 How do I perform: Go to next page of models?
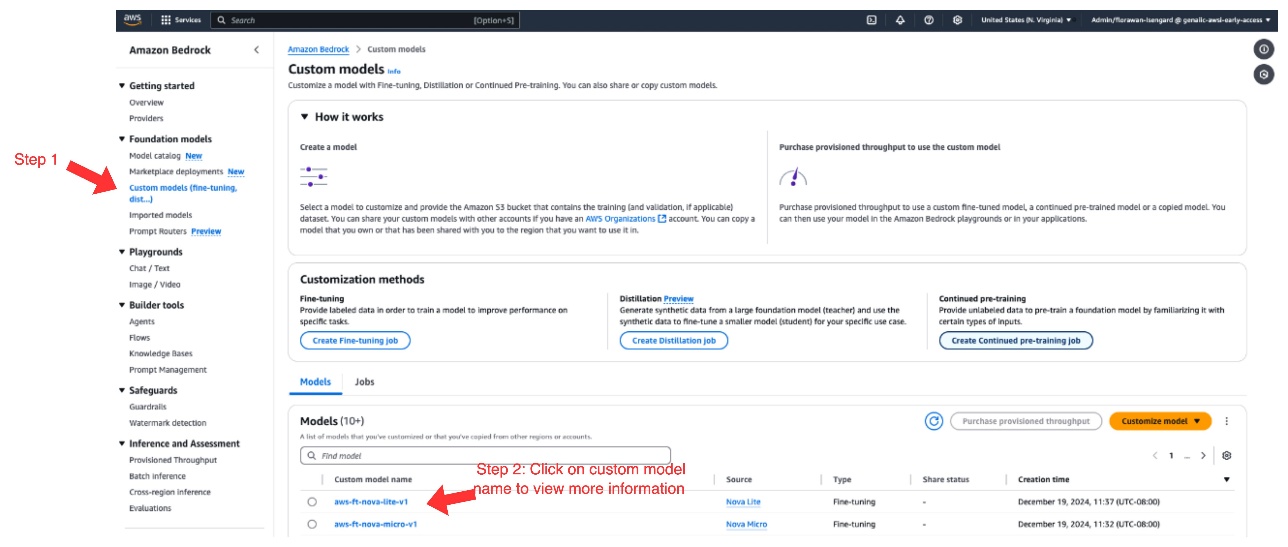click(1203, 455)
